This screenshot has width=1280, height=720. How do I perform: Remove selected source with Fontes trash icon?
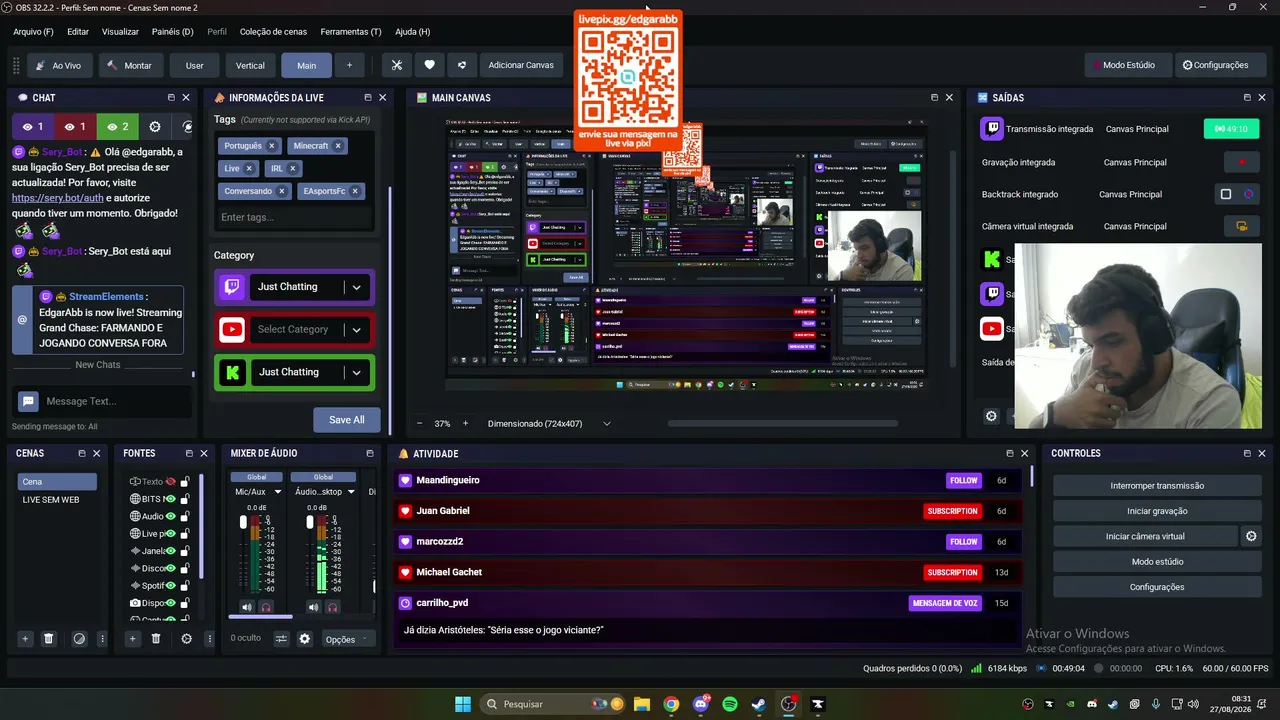pos(156,638)
